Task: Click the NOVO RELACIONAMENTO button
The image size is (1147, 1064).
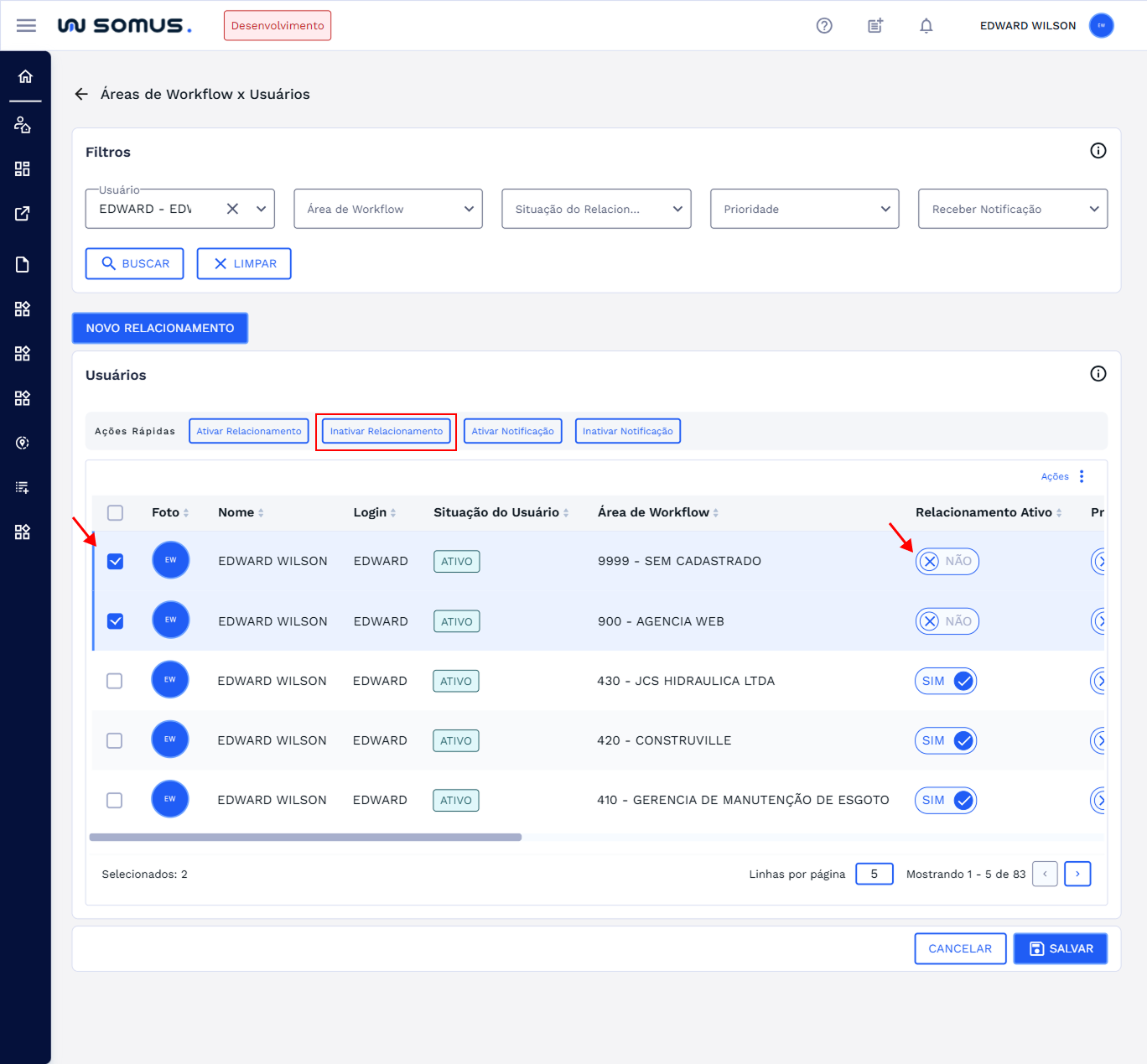Action: pos(160,328)
